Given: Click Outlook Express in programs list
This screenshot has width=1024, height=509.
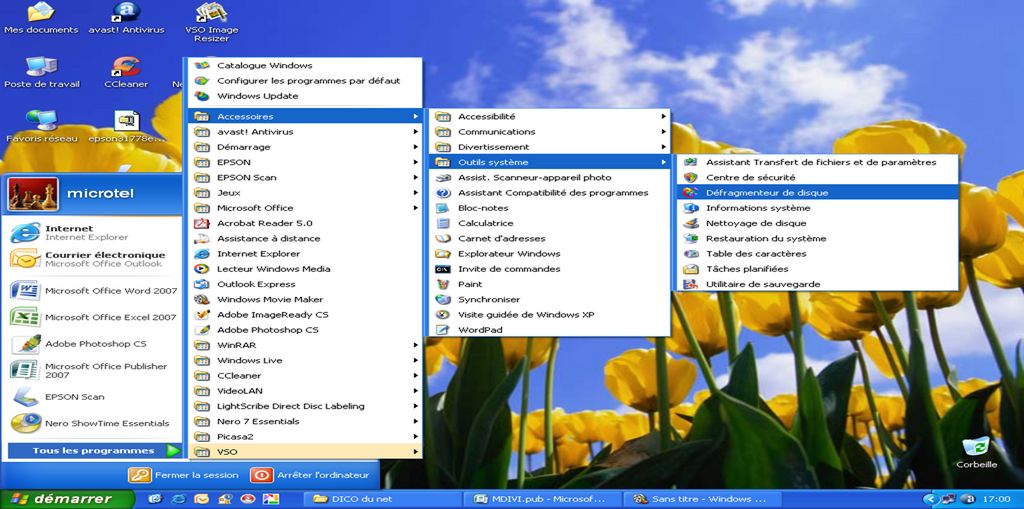Looking at the screenshot, I should pos(305,284).
